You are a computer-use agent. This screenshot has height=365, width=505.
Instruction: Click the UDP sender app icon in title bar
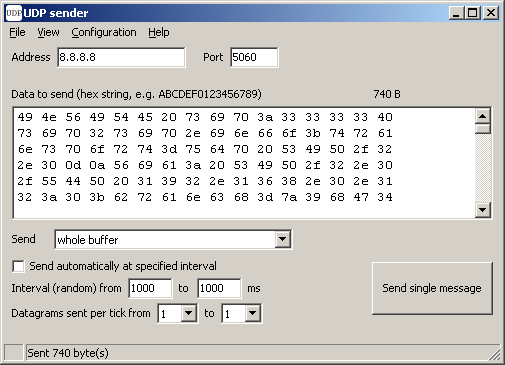point(14,13)
